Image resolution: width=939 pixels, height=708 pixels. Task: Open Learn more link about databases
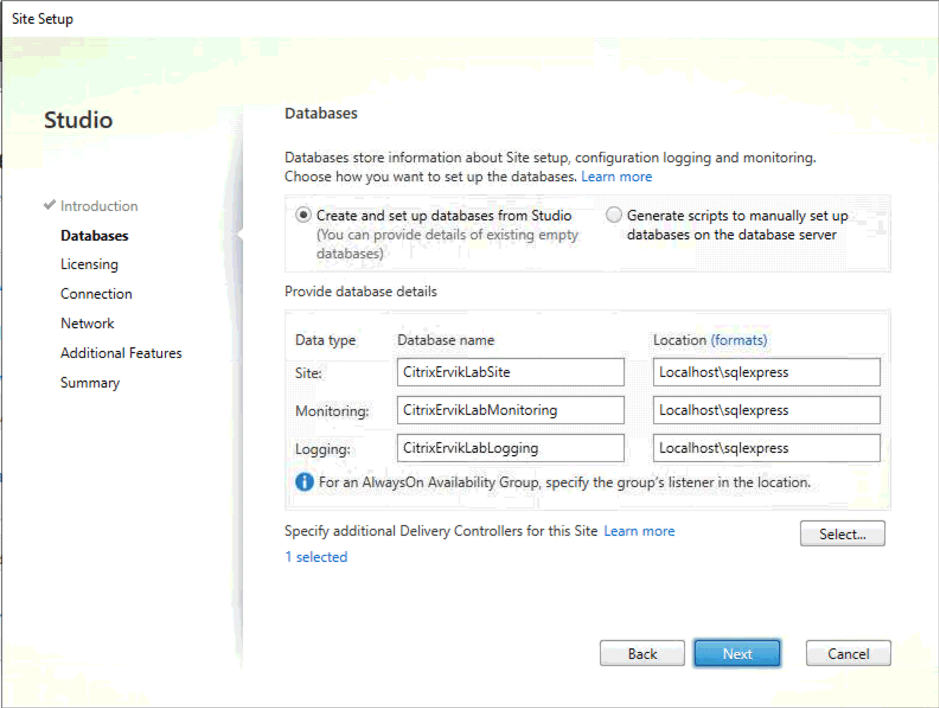[x=616, y=177]
